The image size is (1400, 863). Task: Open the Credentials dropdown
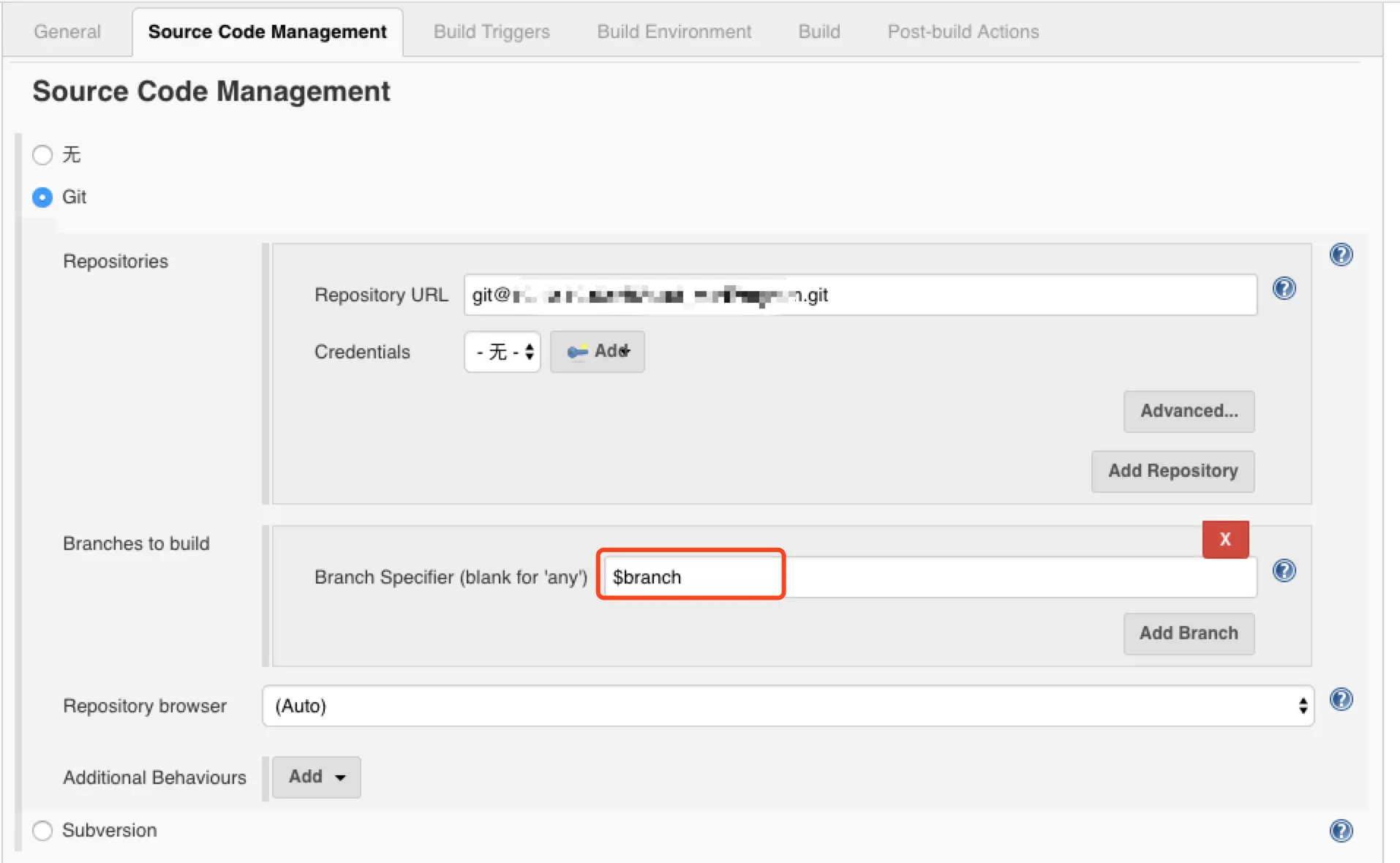tap(503, 352)
